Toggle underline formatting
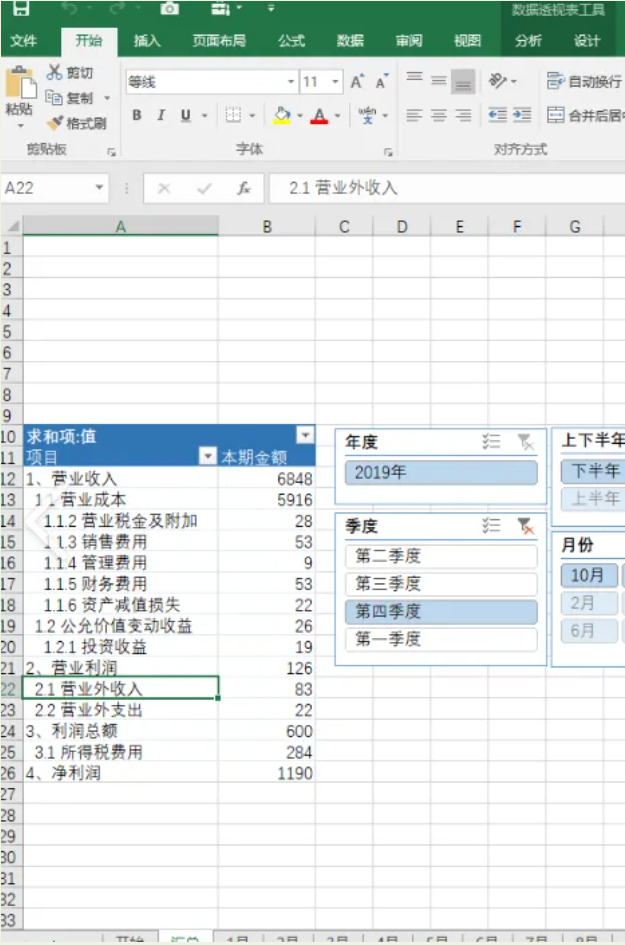The height and width of the screenshot is (945, 625). [186, 115]
